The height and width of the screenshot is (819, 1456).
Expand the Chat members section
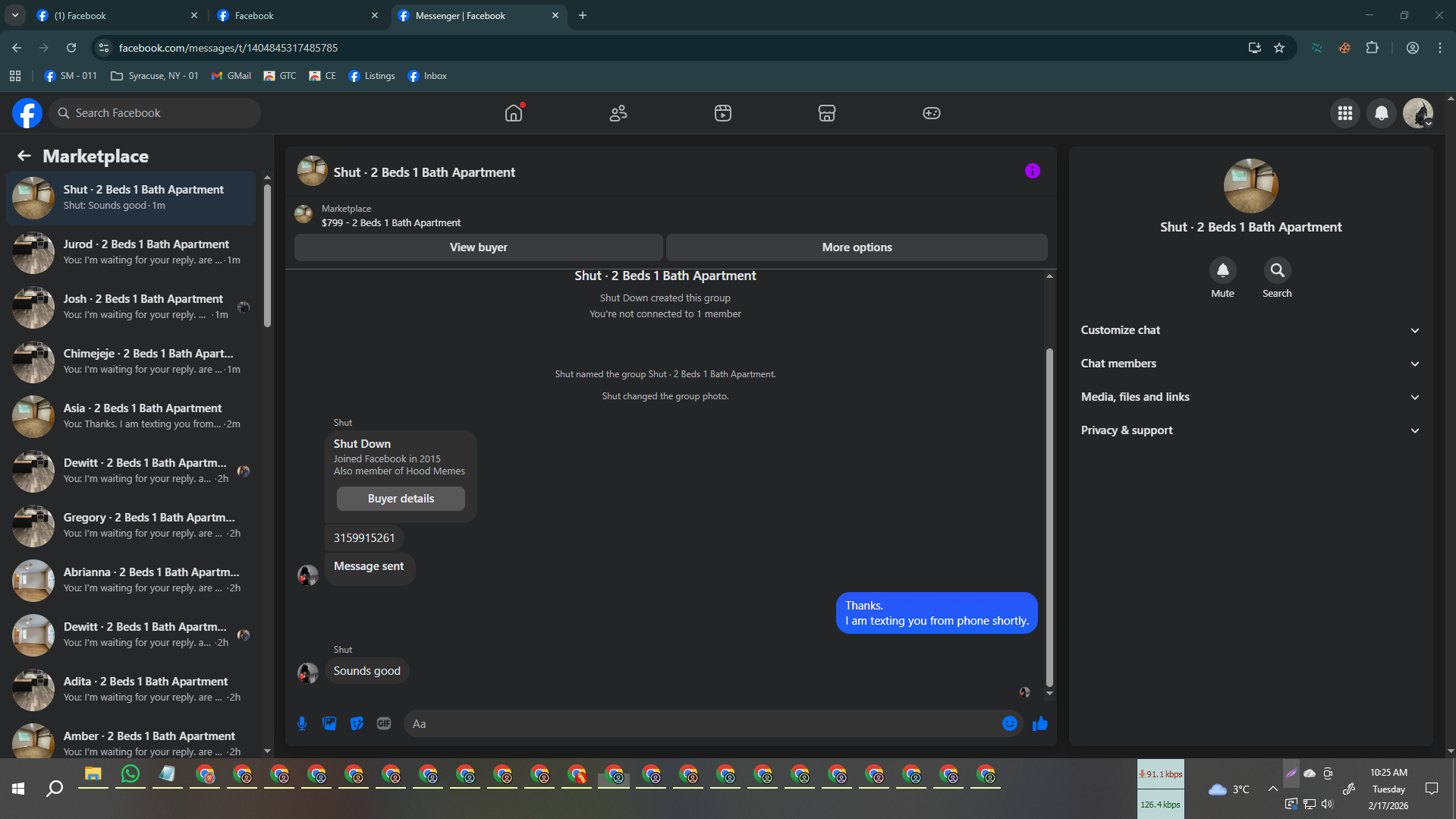pyautogui.click(x=1250, y=364)
